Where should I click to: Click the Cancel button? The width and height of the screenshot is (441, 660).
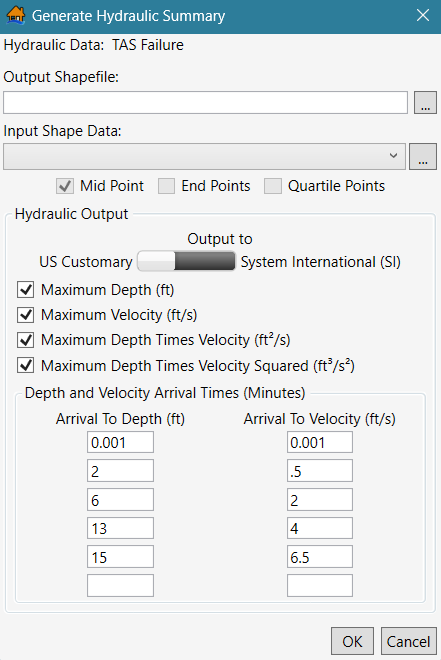(409, 641)
